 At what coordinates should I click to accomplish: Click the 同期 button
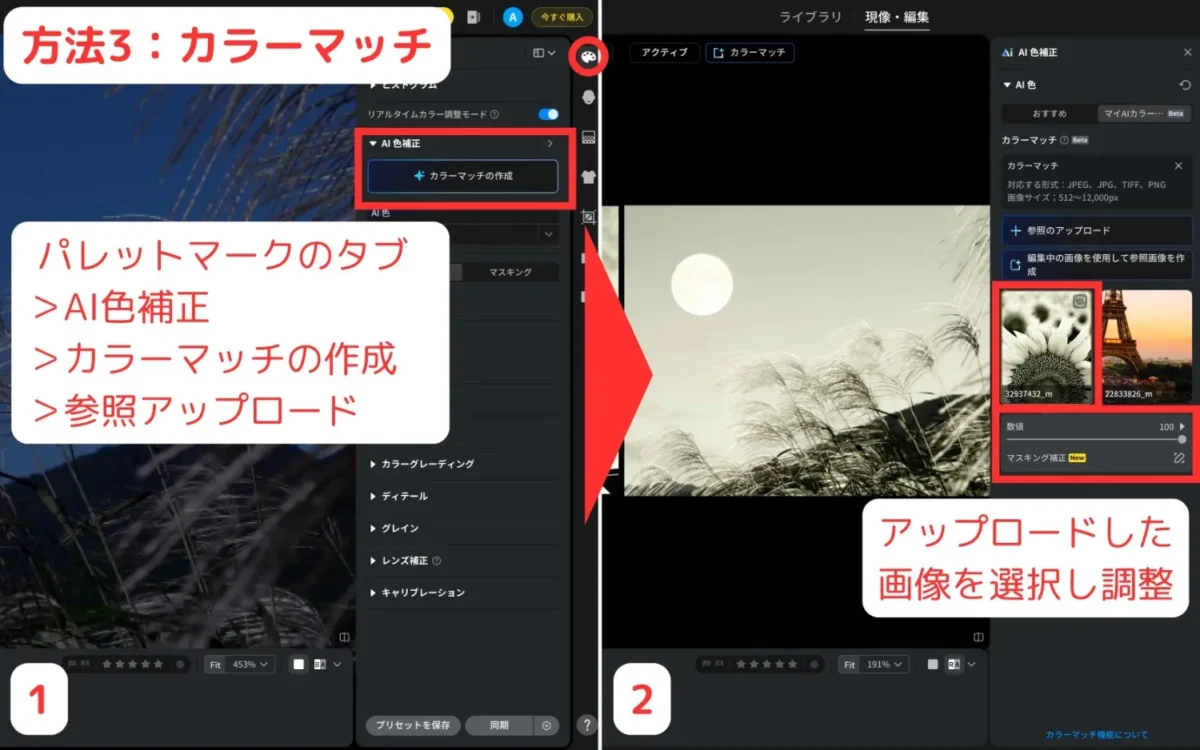(500, 725)
